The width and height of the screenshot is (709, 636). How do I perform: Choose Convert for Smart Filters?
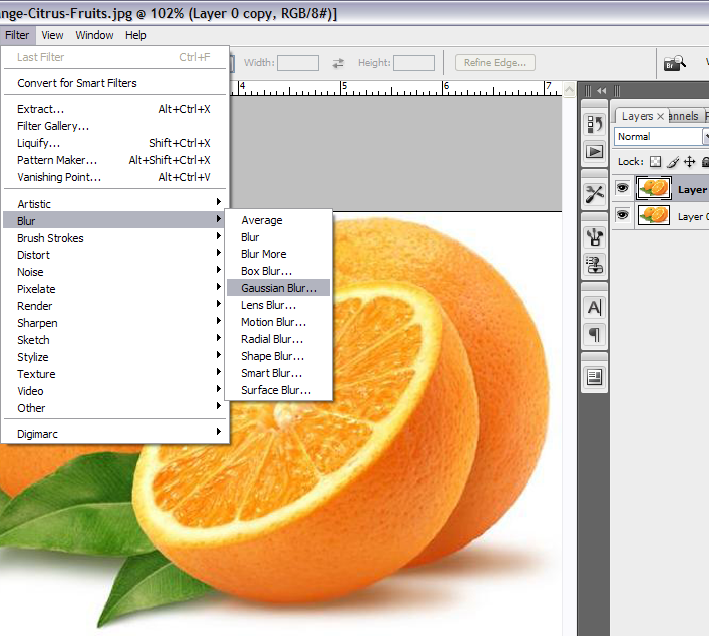tap(115, 83)
